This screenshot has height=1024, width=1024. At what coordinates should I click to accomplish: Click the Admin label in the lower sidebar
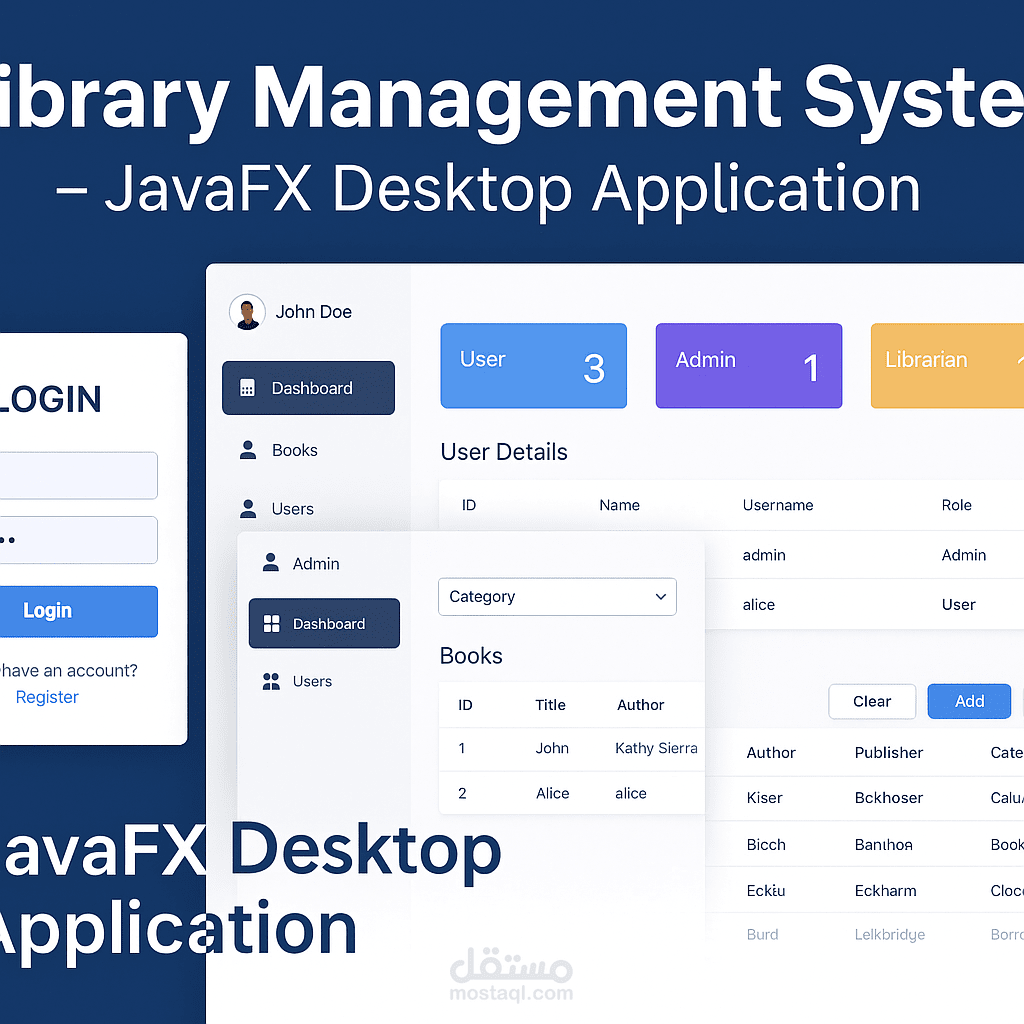coord(316,564)
